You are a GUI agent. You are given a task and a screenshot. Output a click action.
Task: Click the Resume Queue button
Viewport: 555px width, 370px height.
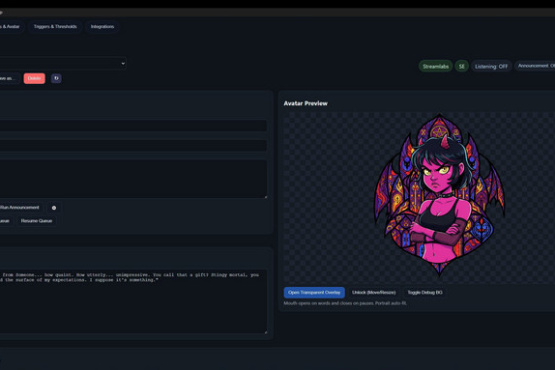[x=36, y=221]
